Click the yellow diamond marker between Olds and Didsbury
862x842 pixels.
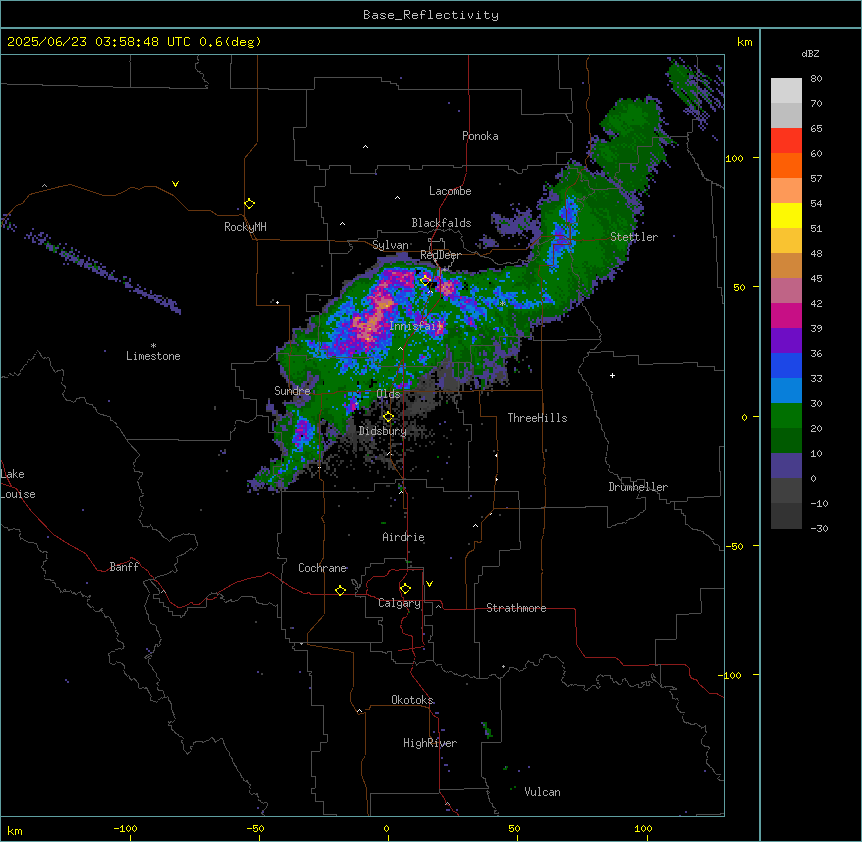388,417
